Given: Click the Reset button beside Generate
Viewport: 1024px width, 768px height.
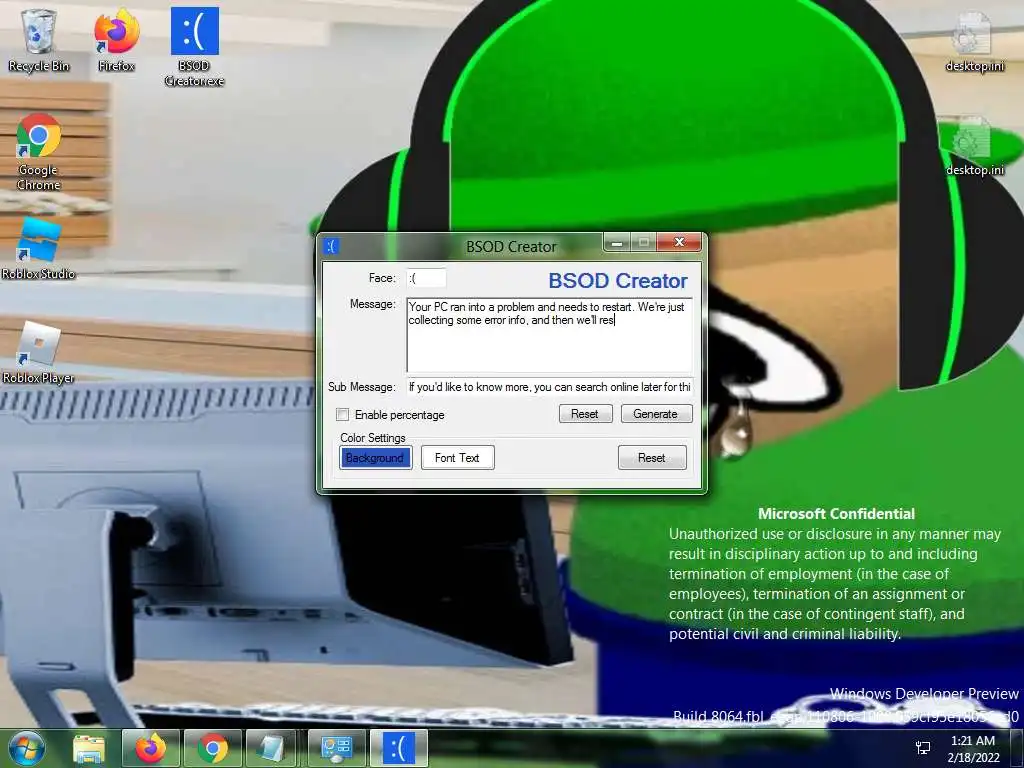Looking at the screenshot, I should 584,413.
